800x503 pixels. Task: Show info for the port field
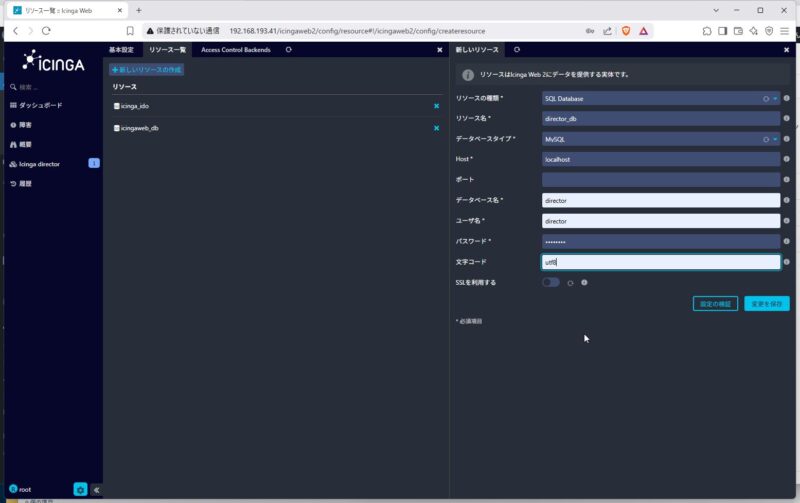[x=786, y=180]
